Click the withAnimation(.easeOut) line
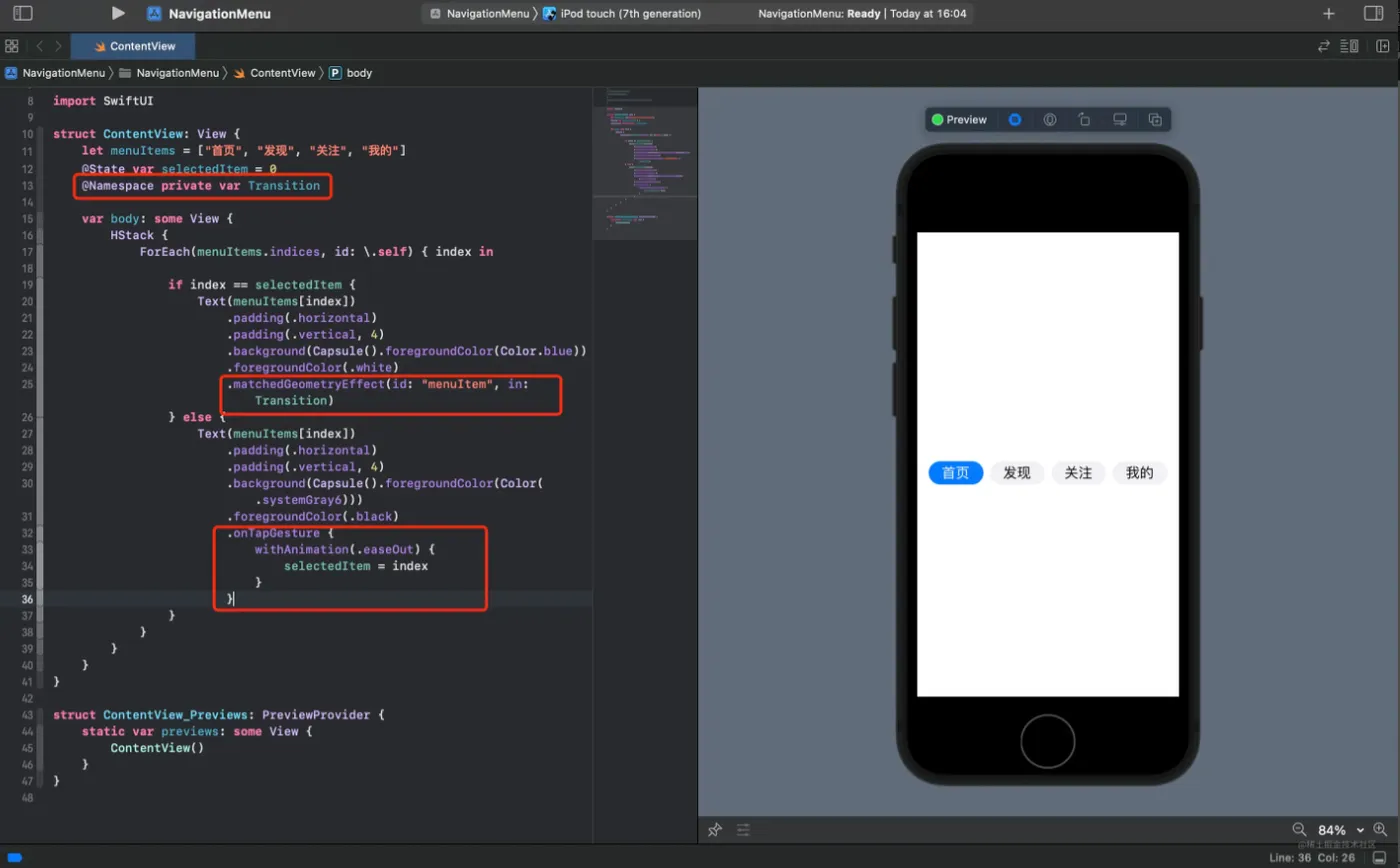This screenshot has width=1400, height=868. coord(346,550)
